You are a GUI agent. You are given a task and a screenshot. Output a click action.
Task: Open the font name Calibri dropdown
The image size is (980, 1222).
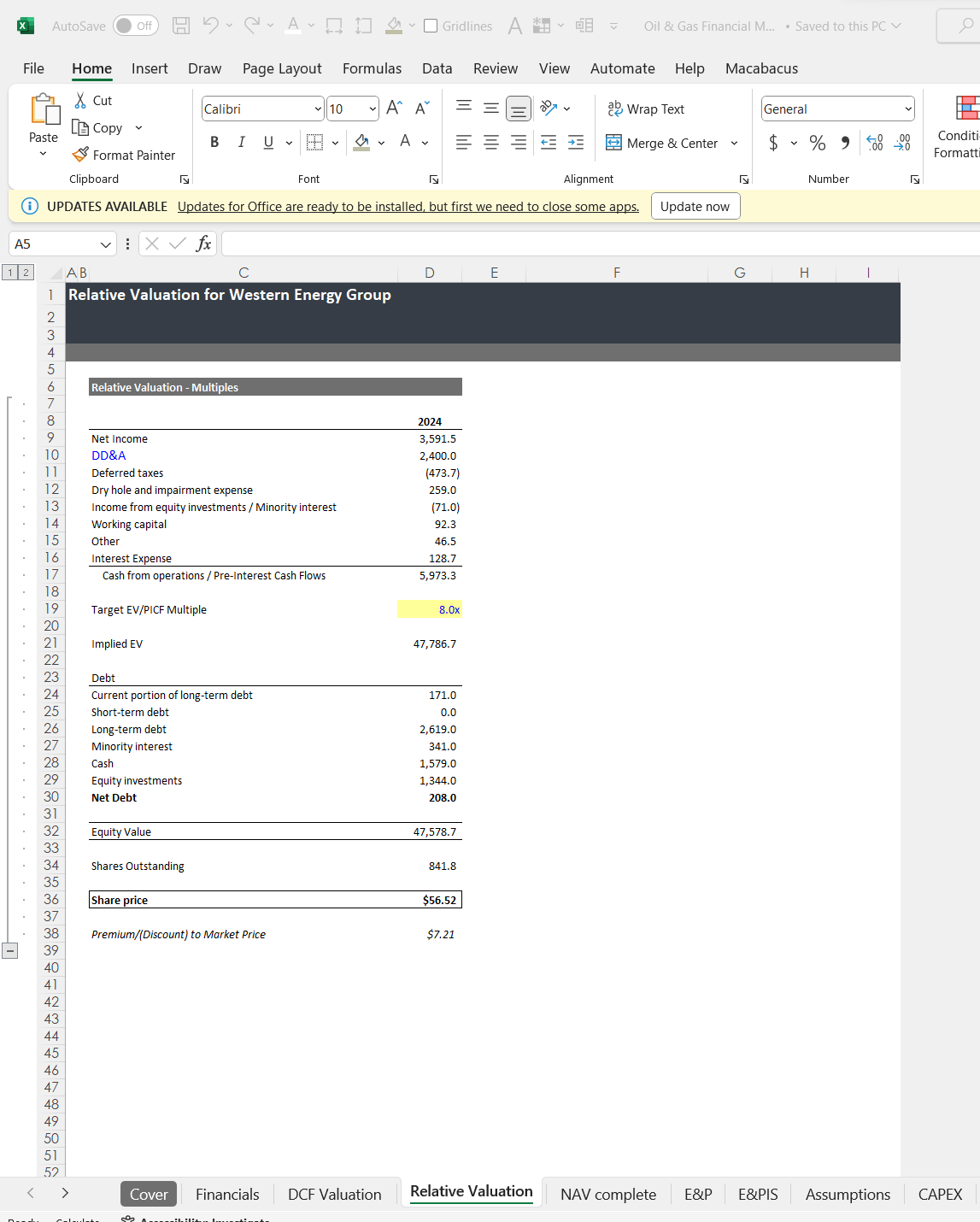point(318,109)
